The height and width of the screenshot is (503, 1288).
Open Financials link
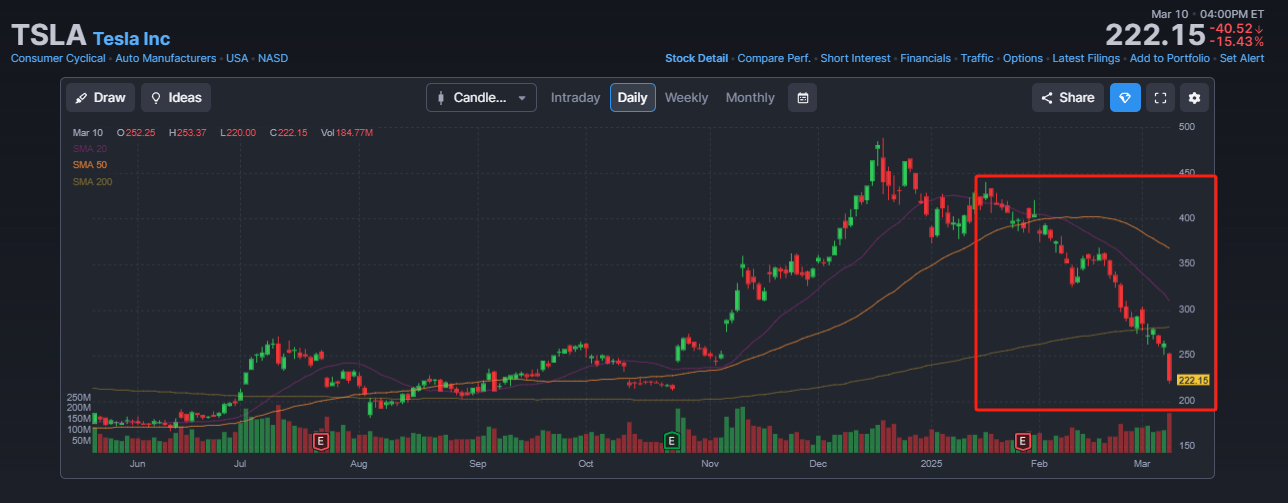click(926, 58)
